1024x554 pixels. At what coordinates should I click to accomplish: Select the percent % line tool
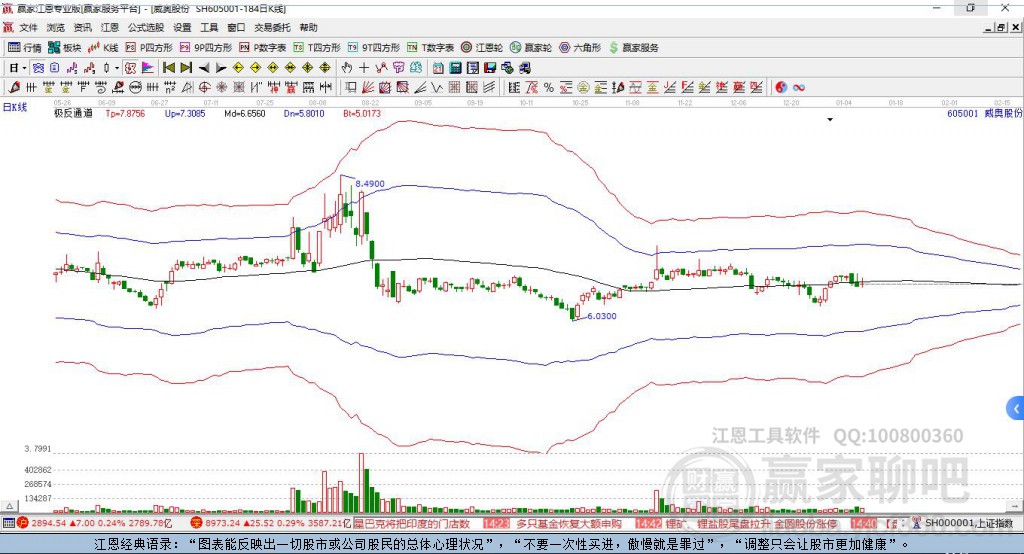549,87
